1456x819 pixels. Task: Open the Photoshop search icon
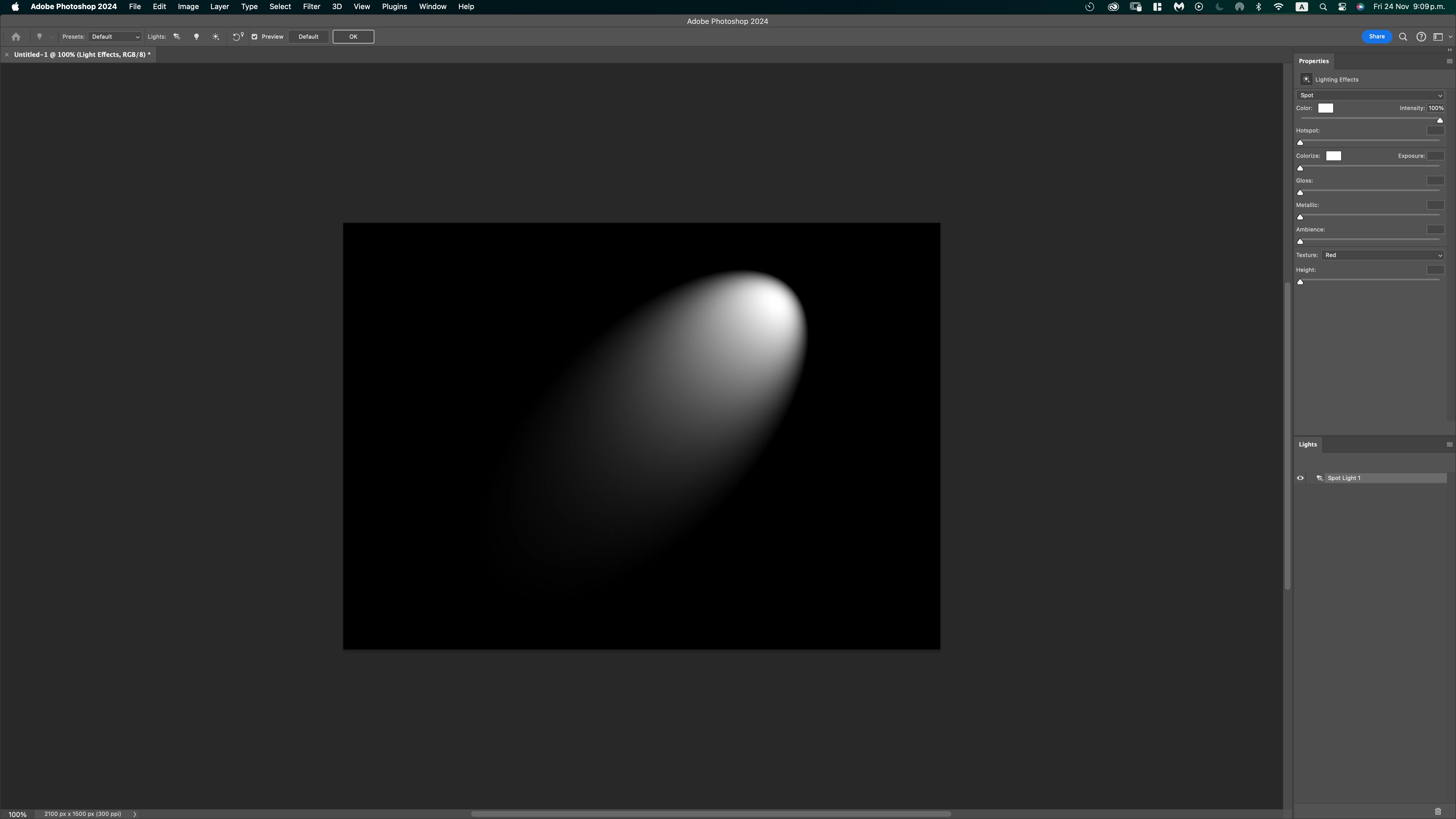(x=1402, y=37)
